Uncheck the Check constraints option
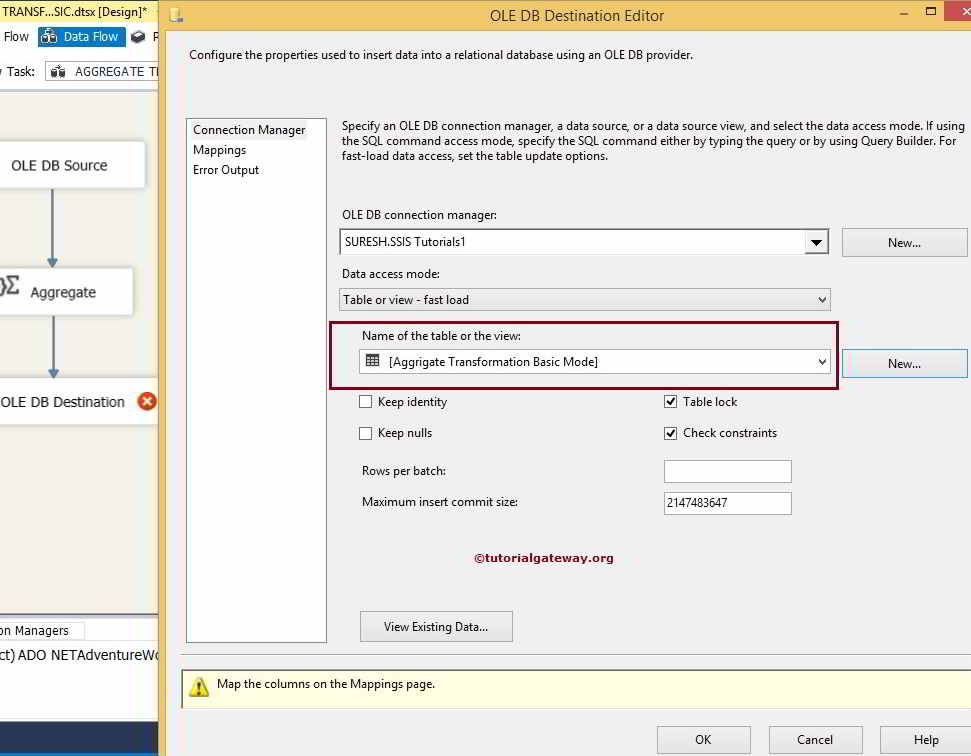971x756 pixels. [670, 432]
